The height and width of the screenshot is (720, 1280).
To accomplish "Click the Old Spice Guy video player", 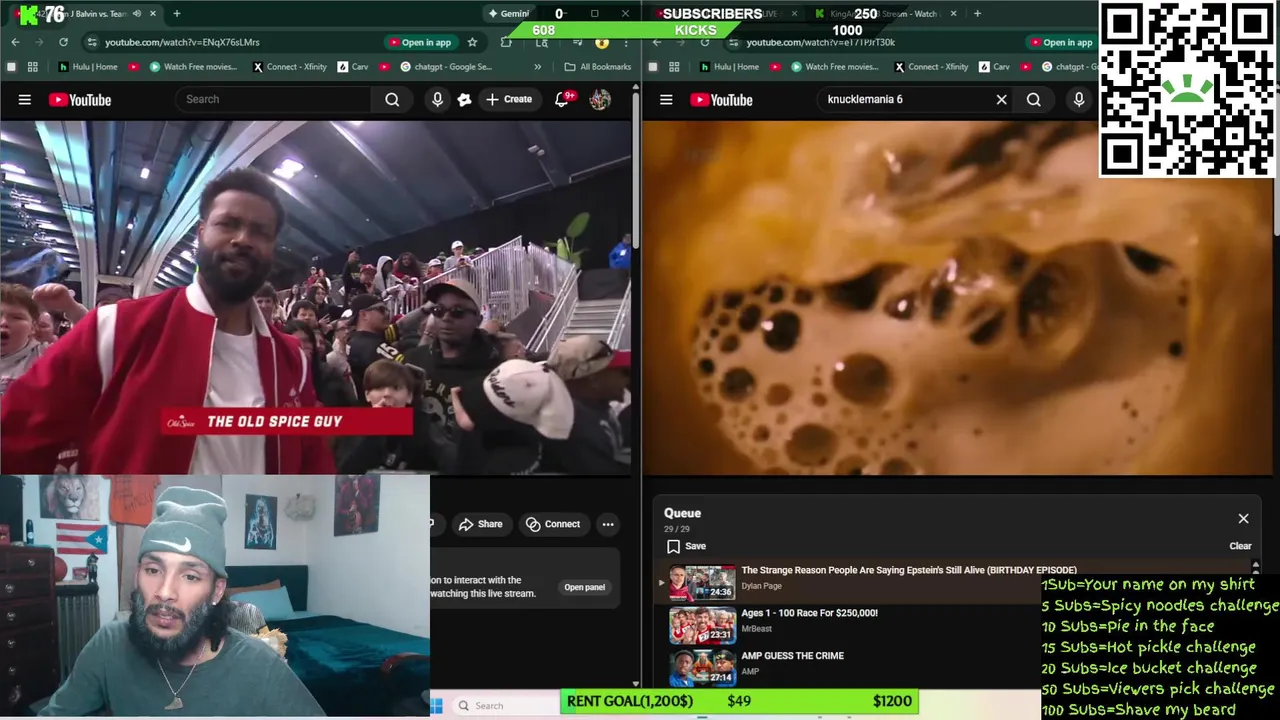I will 316,297.
